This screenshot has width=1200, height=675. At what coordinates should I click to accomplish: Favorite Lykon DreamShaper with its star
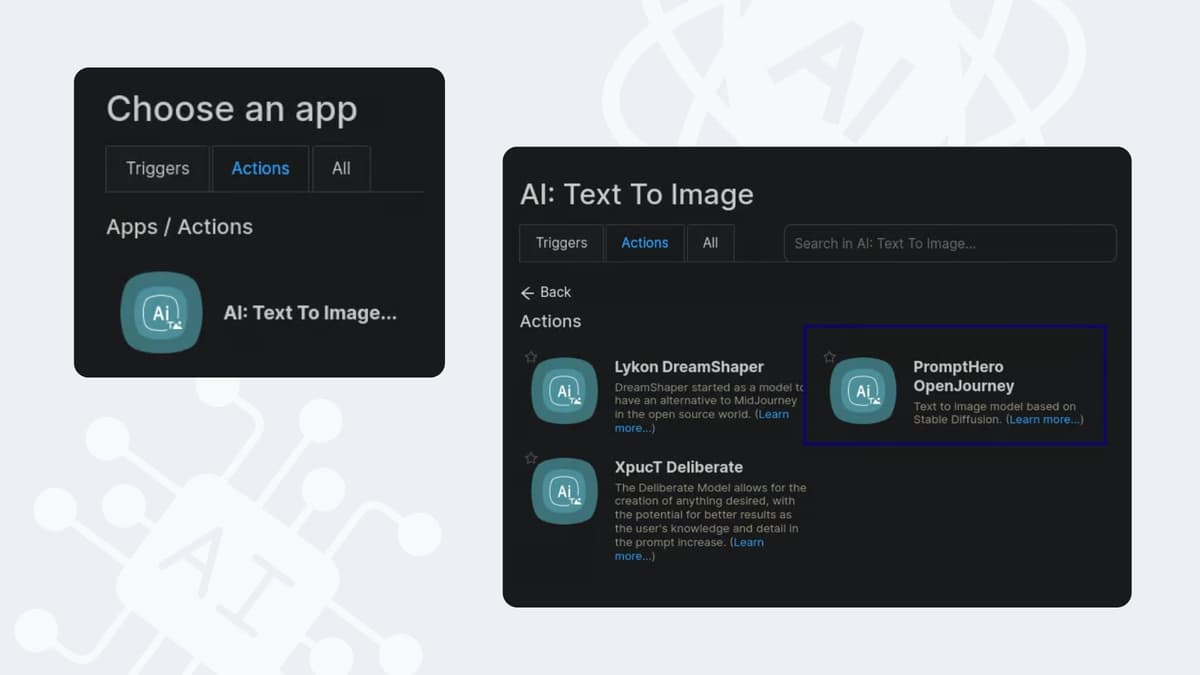pos(531,357)
